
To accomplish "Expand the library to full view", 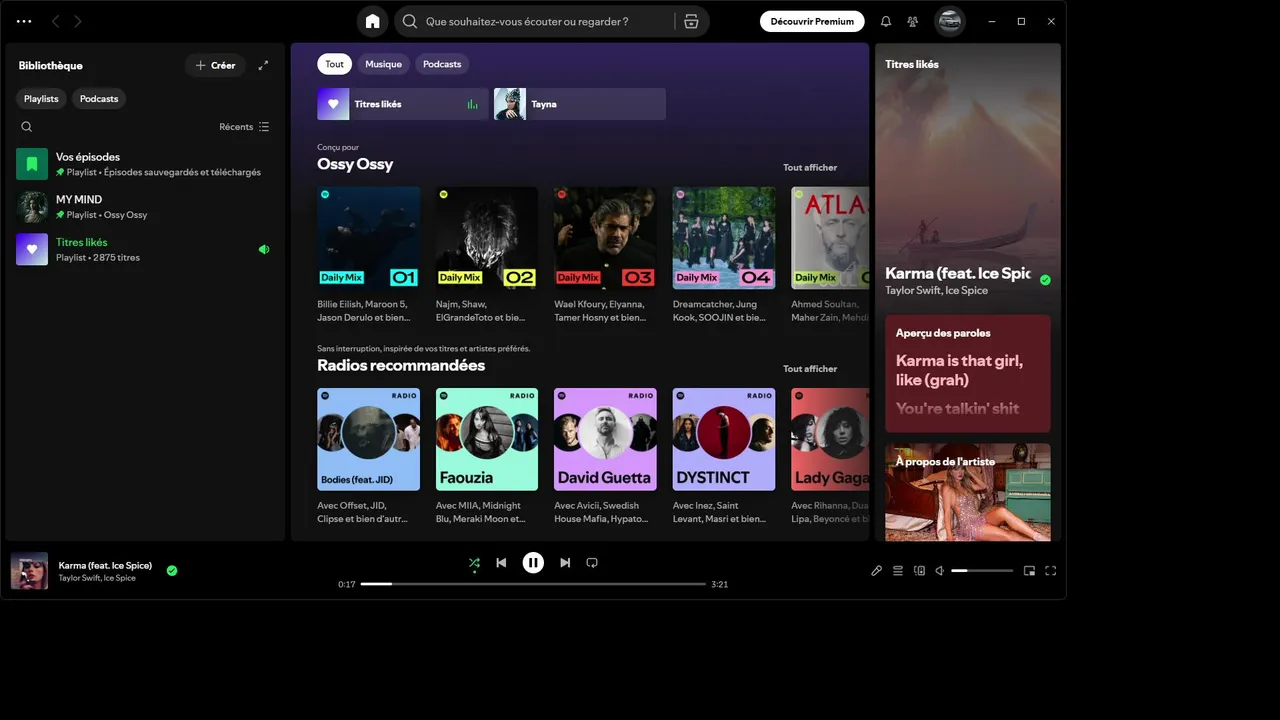I will point(263,65).
